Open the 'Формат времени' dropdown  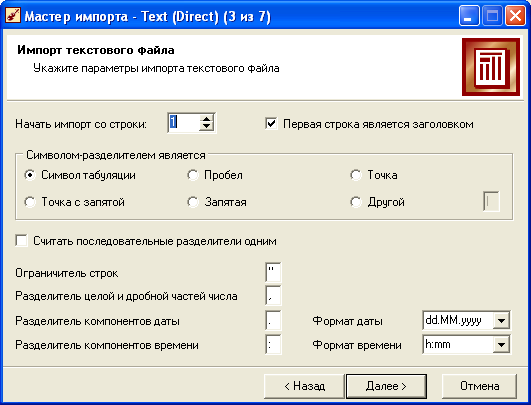point(501,345)
